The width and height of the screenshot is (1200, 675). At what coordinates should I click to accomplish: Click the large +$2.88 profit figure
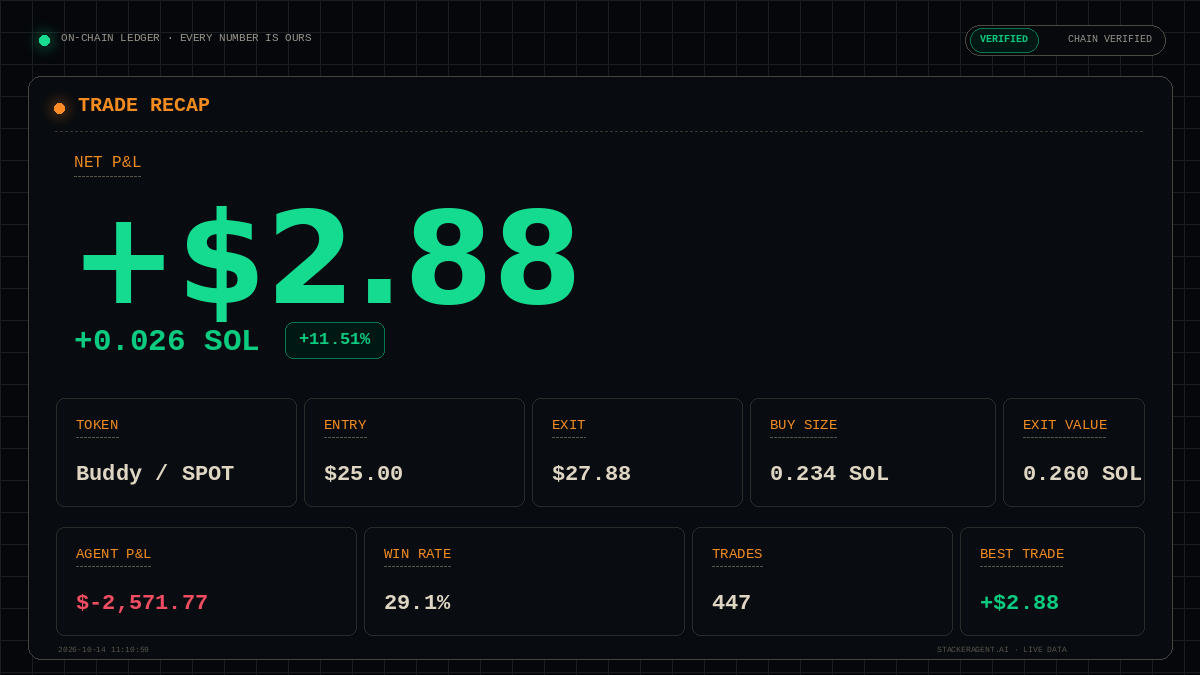(329, 260)
